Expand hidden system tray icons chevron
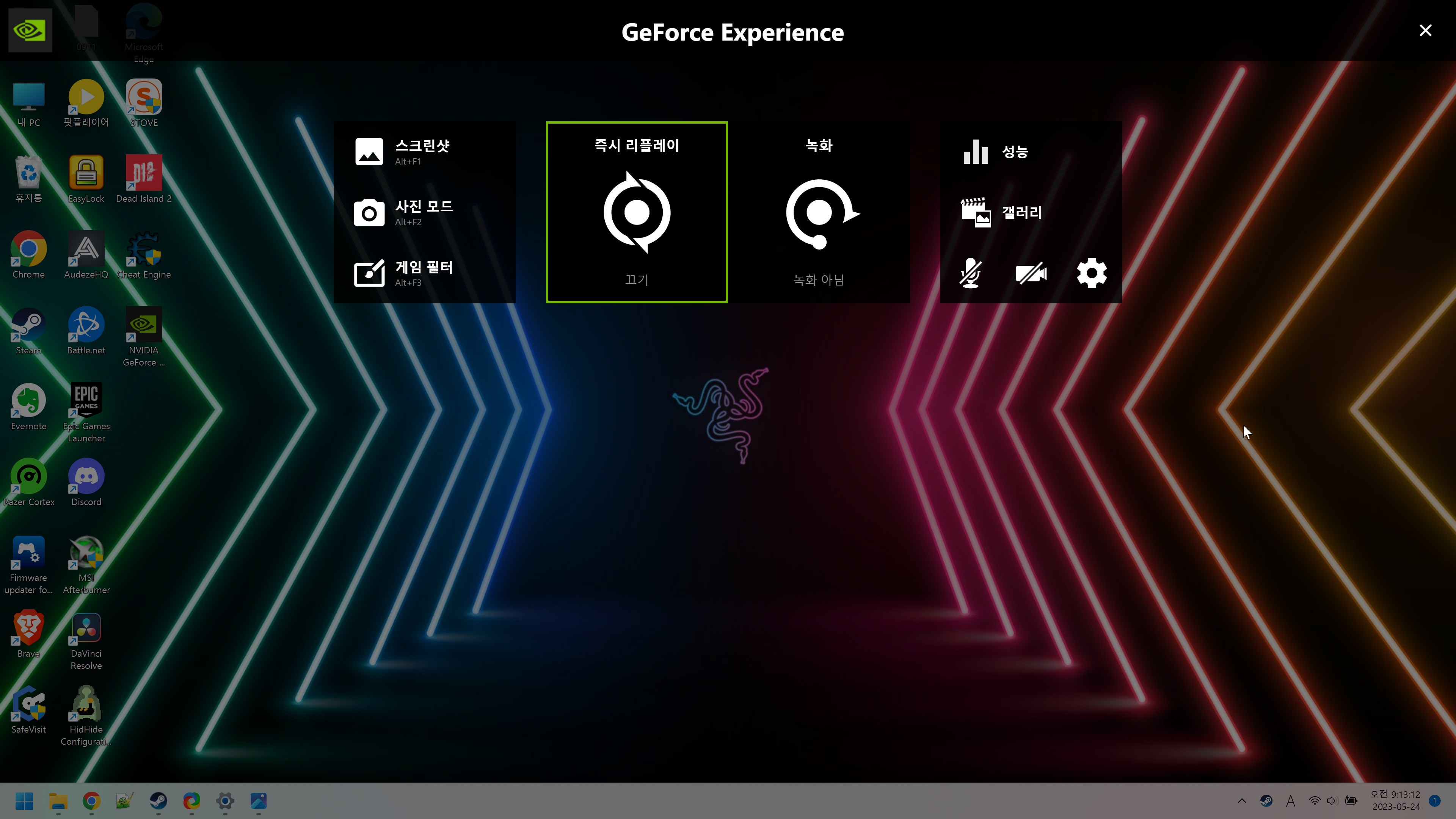1456x819 pixels. (1242, 800)
